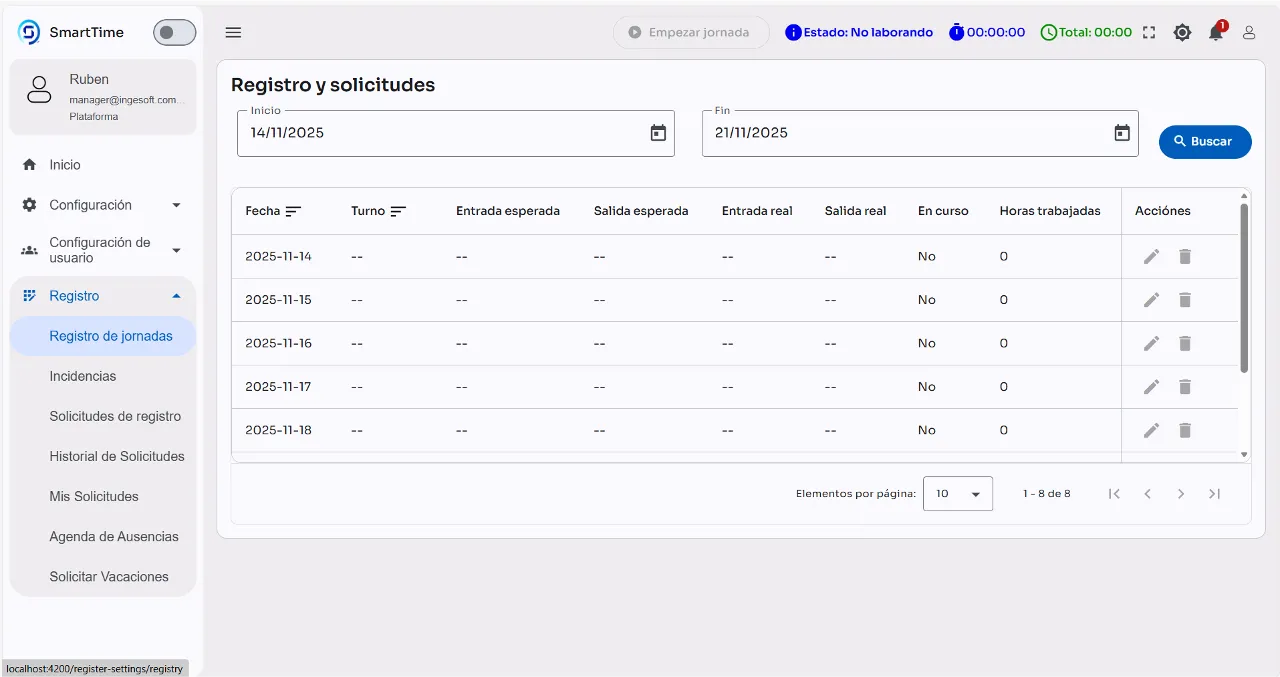Select Incidencias in the sidebar
This screenshot has height=677, width=1280.
pyautogui.click(x=83, y=376)
